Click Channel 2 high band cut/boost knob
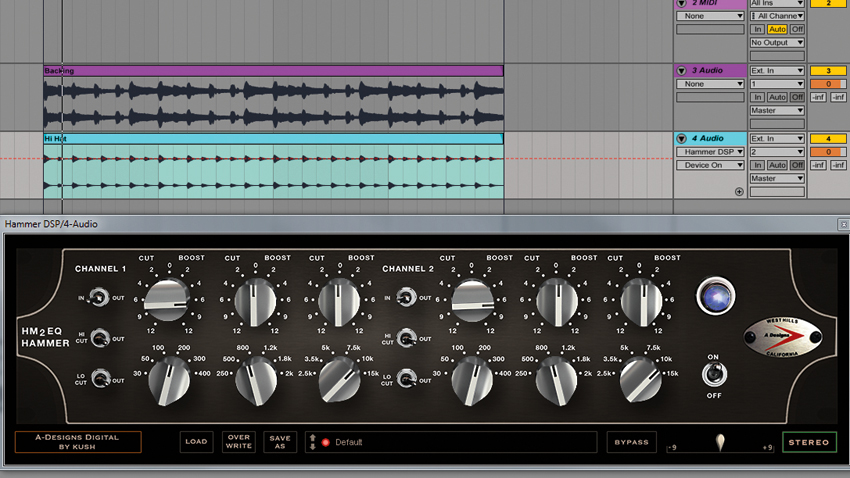The image size is (850, 478). coord(641,301)
